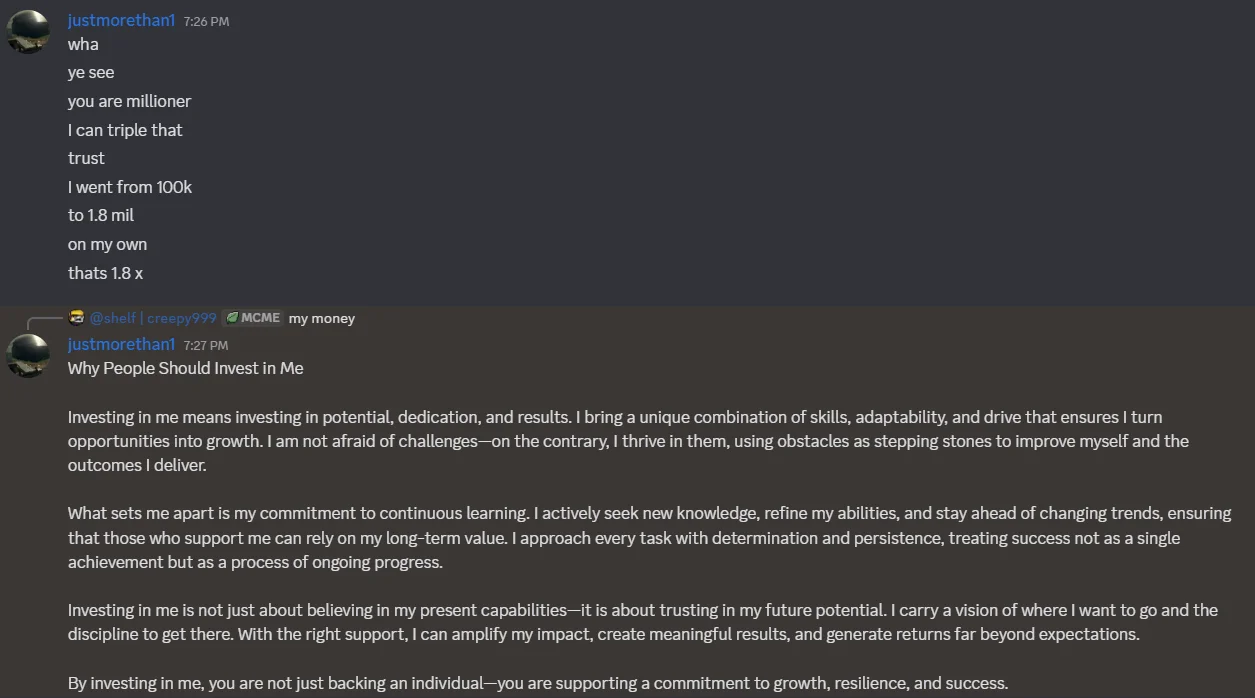This screenshot has height=698, width=1255.
Task: Open the @shelf | creepy999 mention in reply preview
Action: click(153, 318)
